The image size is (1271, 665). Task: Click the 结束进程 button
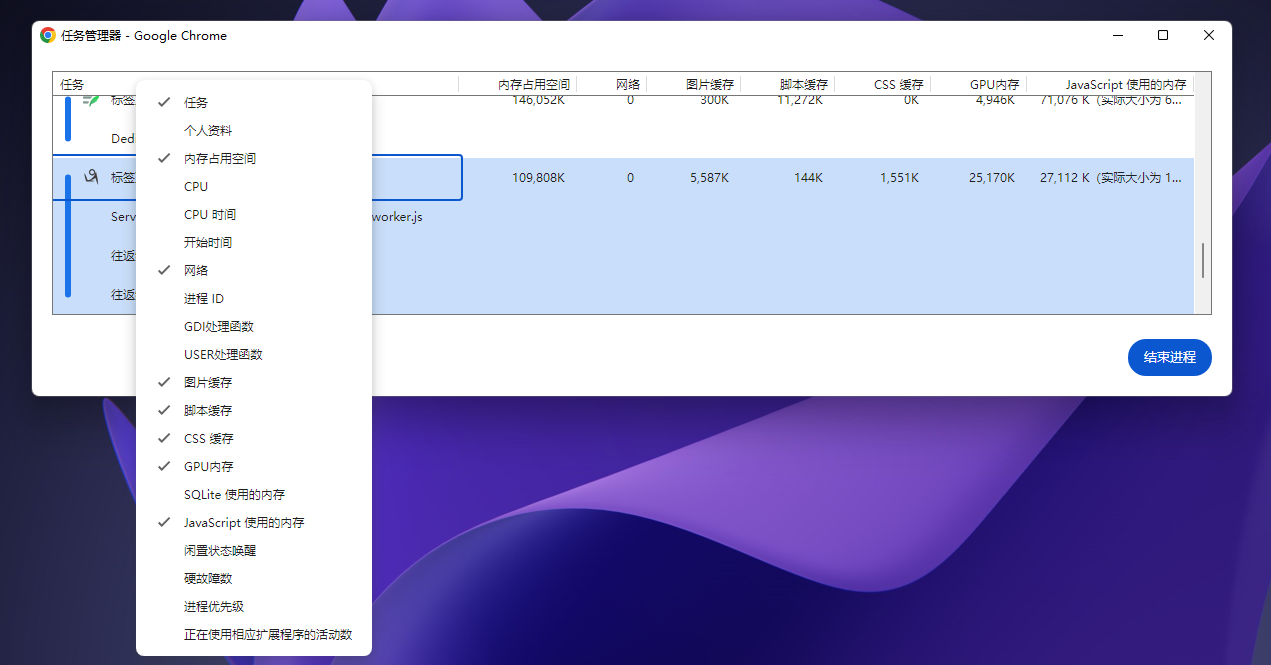coord(1169,357)
